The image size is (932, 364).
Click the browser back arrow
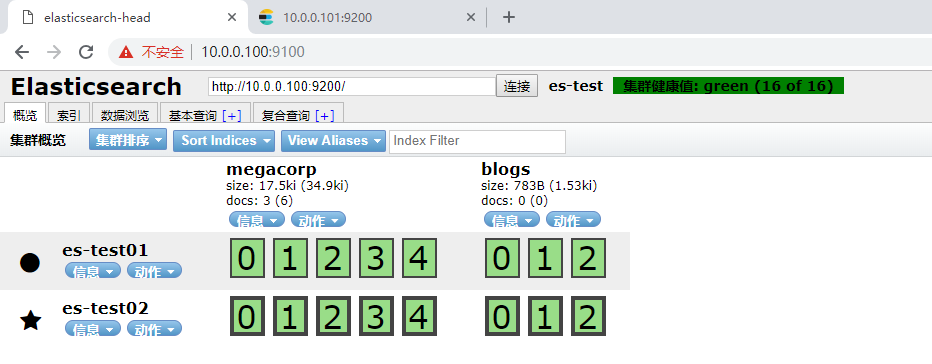(22, 52)
